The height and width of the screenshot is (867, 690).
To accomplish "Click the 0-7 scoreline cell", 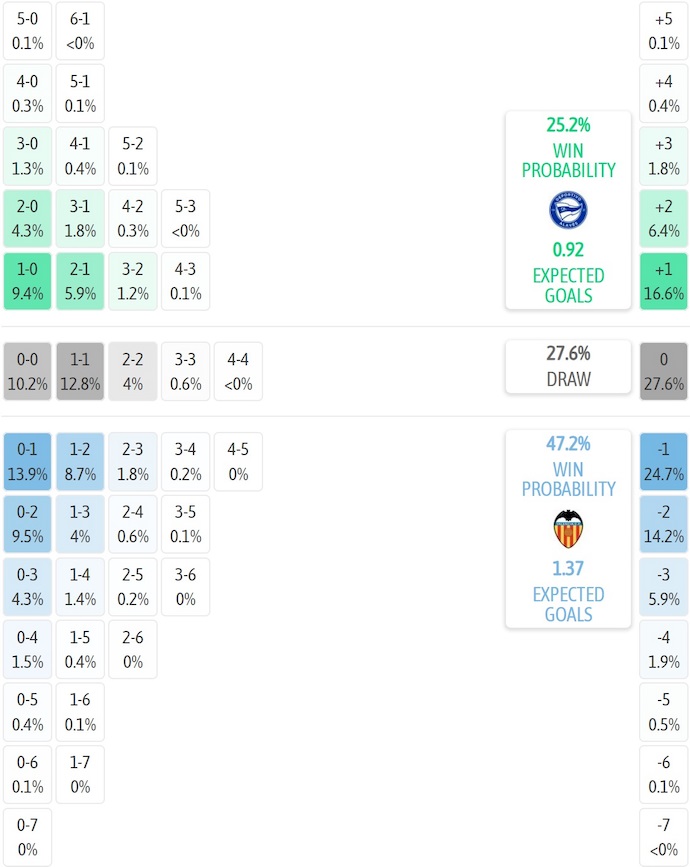I will point(28,837).
